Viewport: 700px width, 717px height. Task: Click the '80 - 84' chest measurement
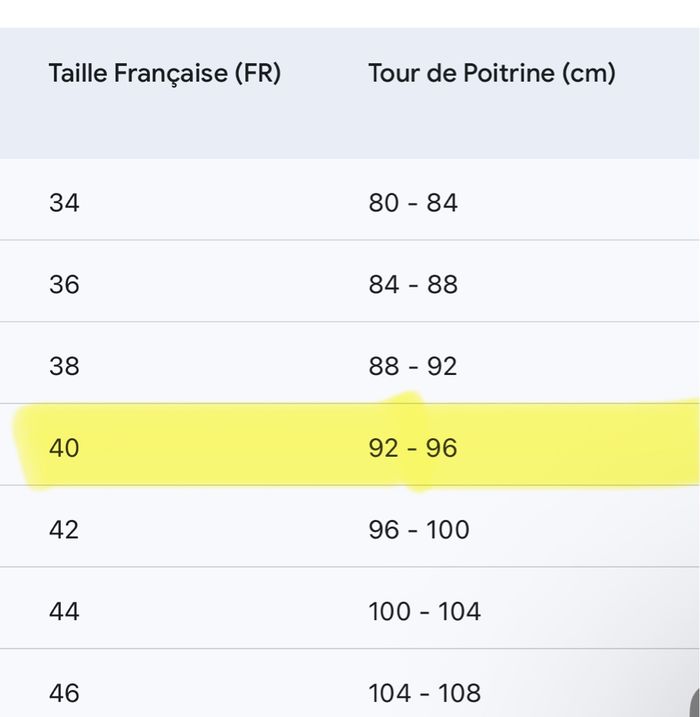click(412, 203)
